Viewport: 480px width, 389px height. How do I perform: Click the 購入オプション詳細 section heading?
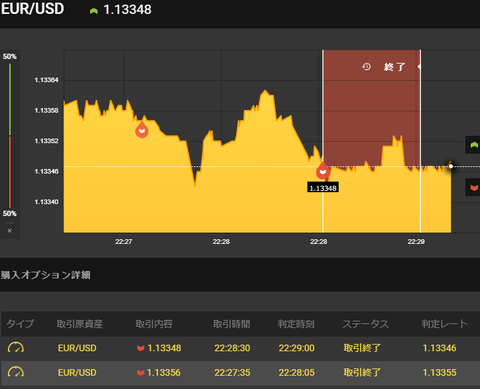46,275
